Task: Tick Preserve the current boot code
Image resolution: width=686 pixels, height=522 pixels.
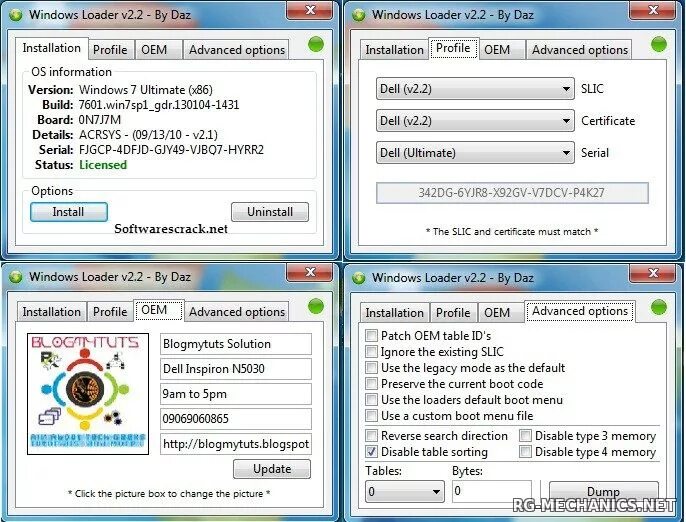Action: [x=371, y=384]
